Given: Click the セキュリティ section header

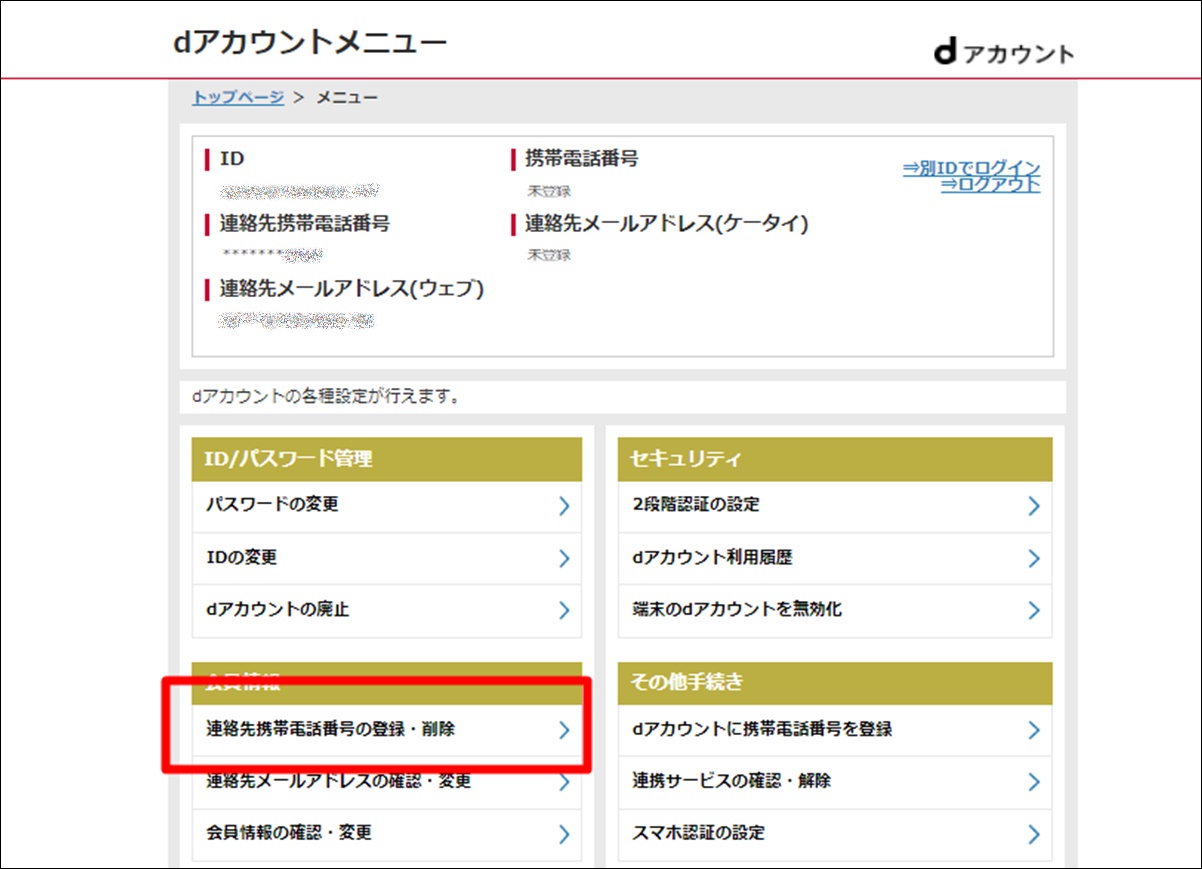Looking at the screenshot, I should (x=835, y=459).
